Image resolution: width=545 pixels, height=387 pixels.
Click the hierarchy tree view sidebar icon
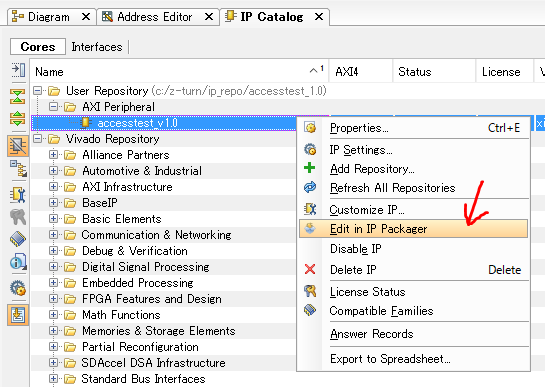pyautogui.click(x=17, y=169)
